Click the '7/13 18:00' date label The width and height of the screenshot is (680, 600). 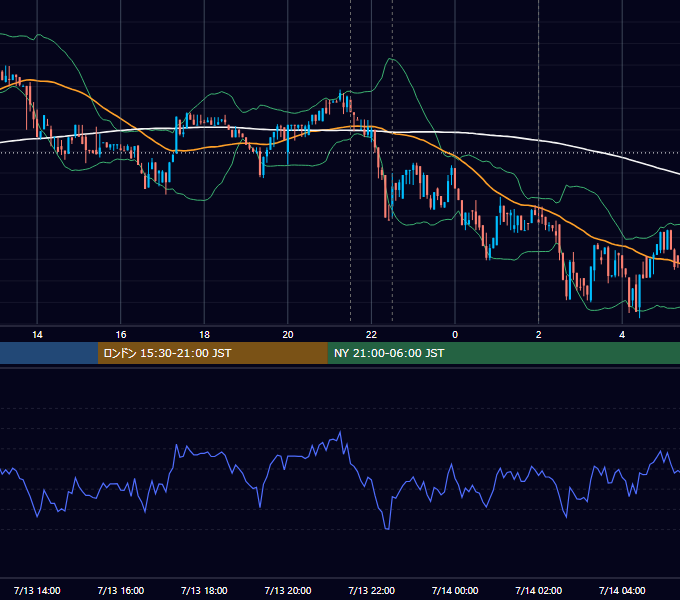tap(204, 590)
